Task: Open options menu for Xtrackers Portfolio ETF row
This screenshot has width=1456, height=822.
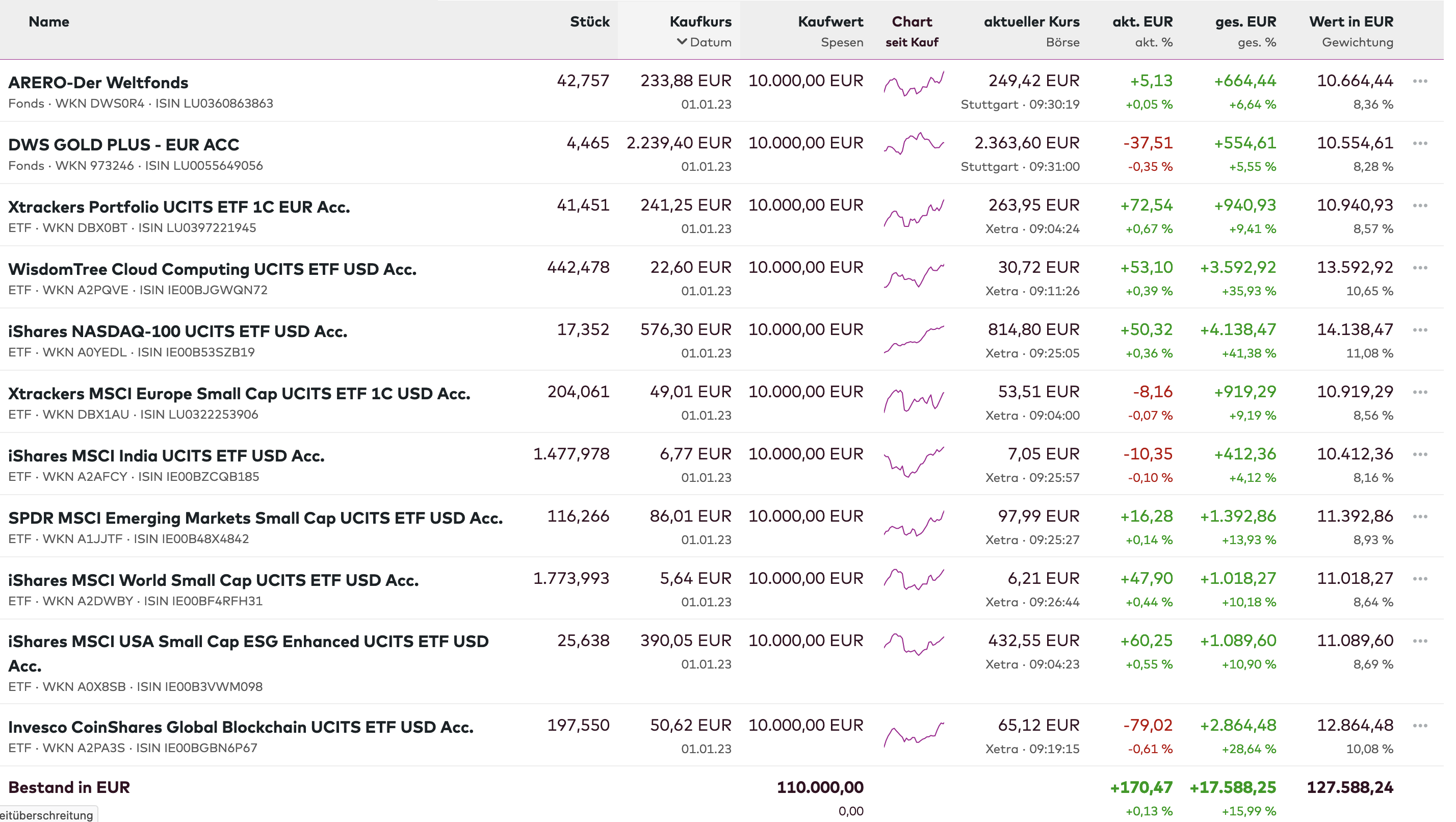Action: click(1420, 206)
